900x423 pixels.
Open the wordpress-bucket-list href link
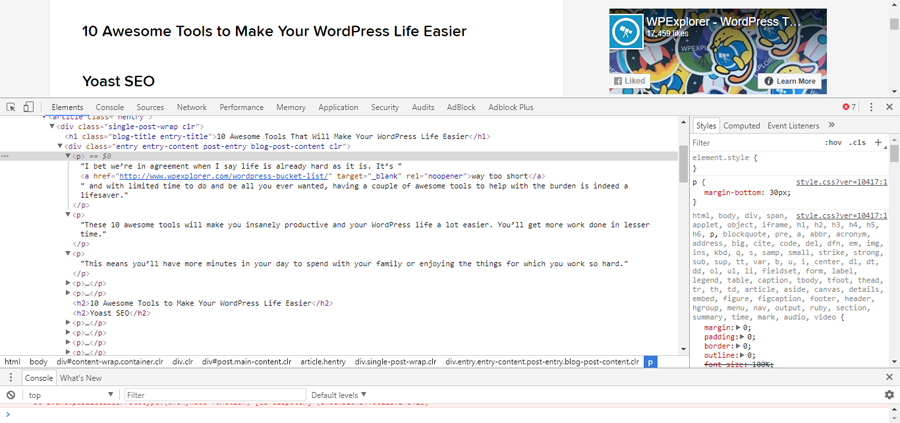click(224, 176)
